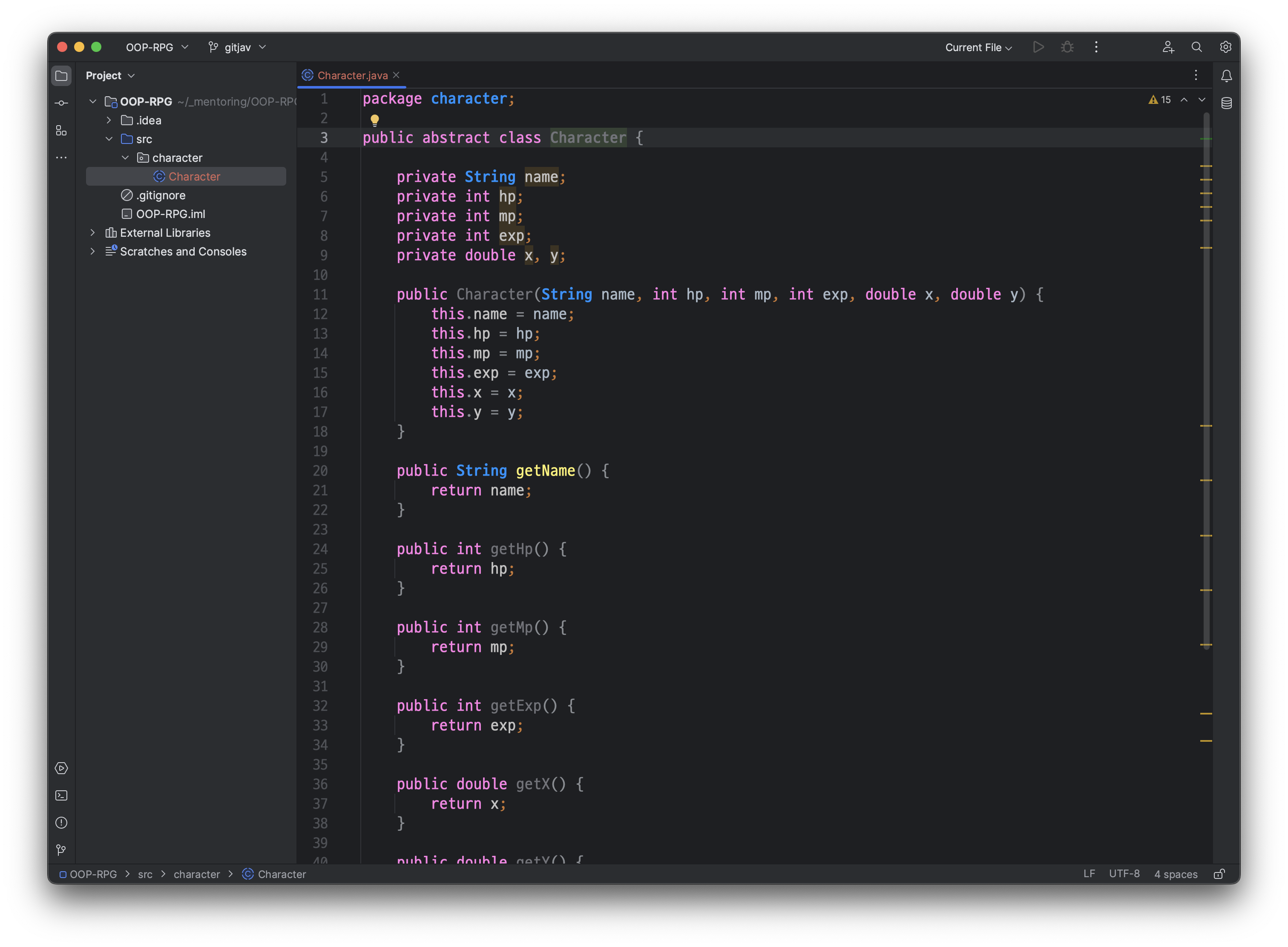Click the Debug bug icon

point(1067,47)
